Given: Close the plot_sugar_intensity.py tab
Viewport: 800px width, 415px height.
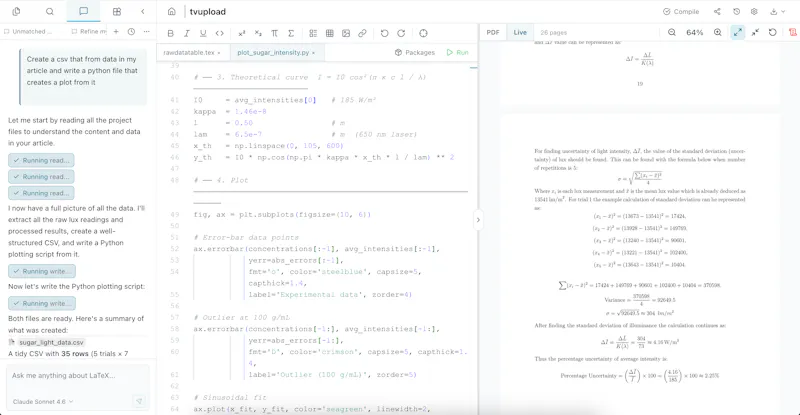Looking at the screenshot, I should click(313, 53).
